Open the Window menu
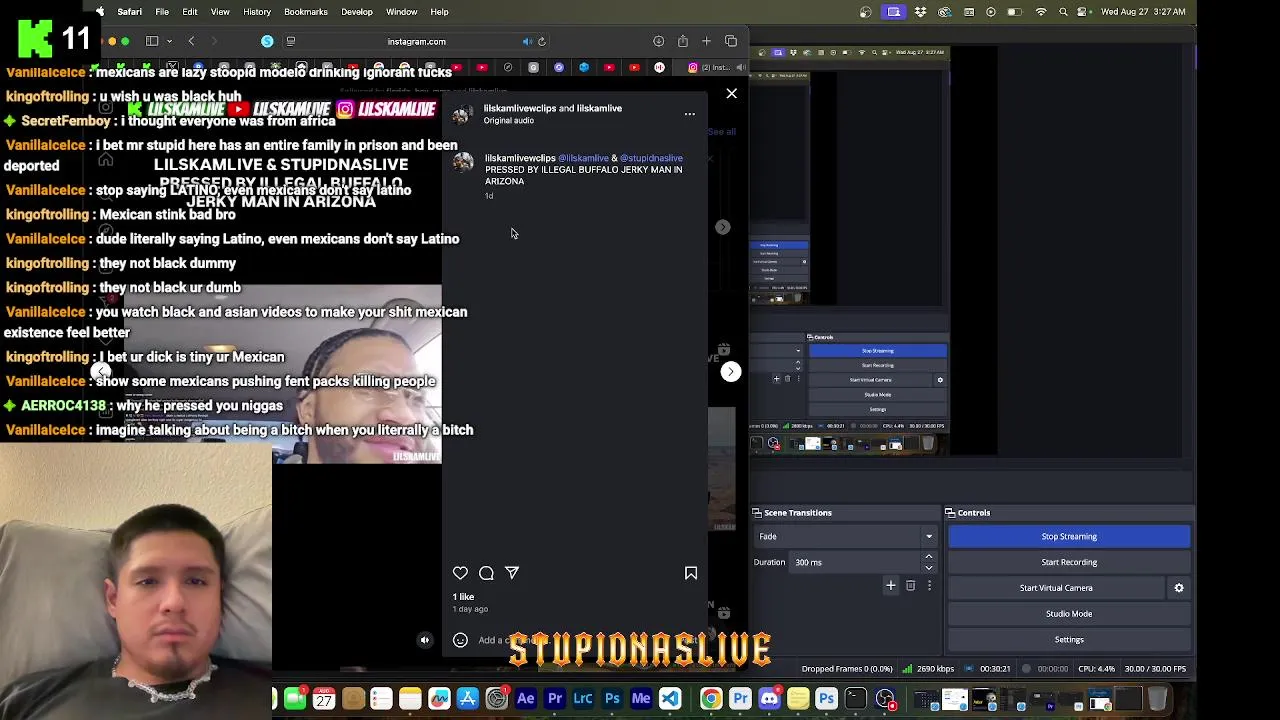Screen dimensions: 1280x720 [x=402, y=12]
